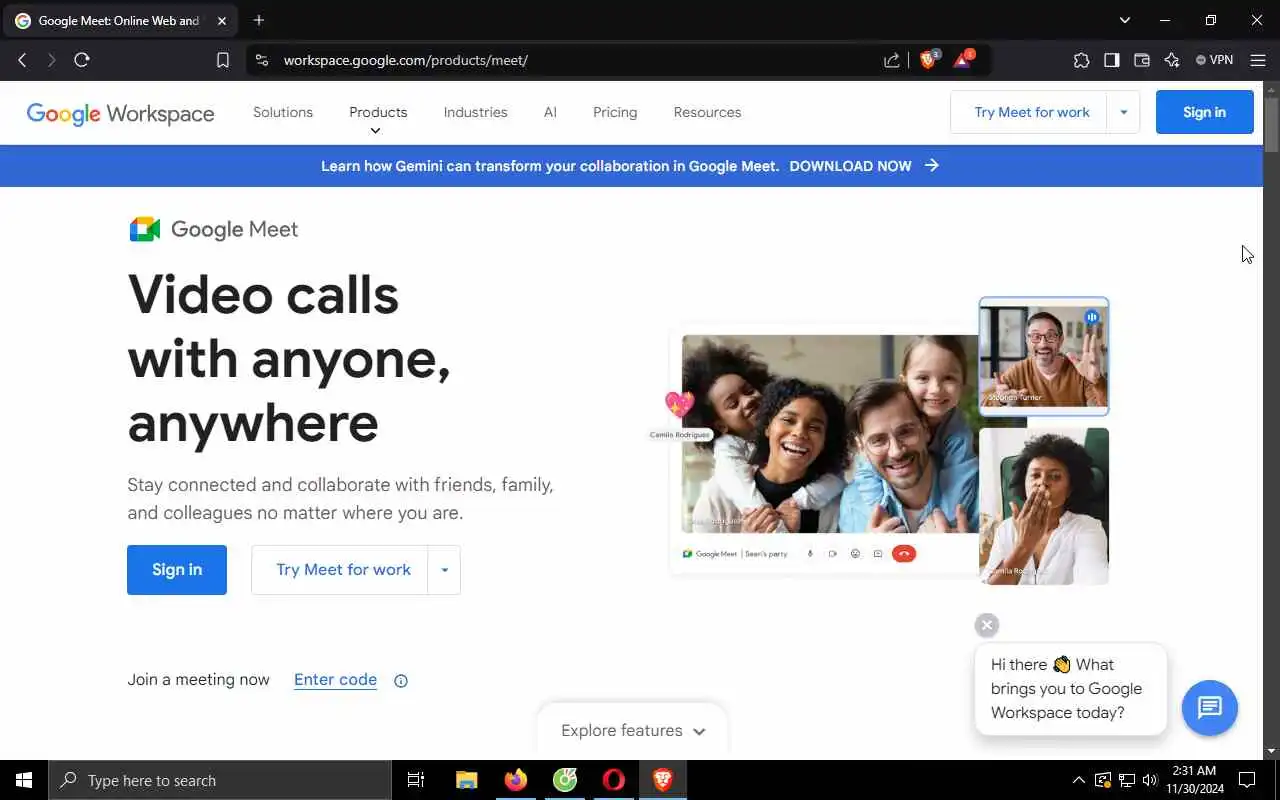The image size is (1280, 800).
Task: Open Brave Shields lion icon
Action: coord(928,60)
